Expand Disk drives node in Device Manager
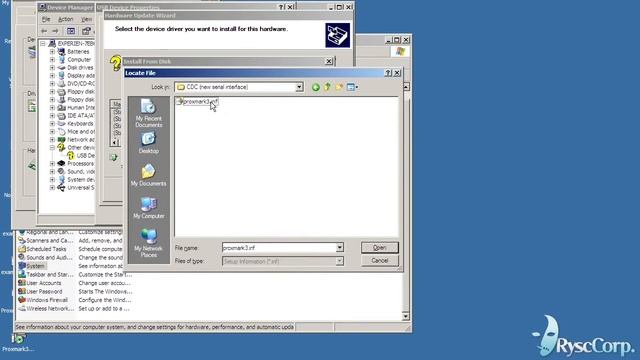Screen dimensions: 640x360 52,67
